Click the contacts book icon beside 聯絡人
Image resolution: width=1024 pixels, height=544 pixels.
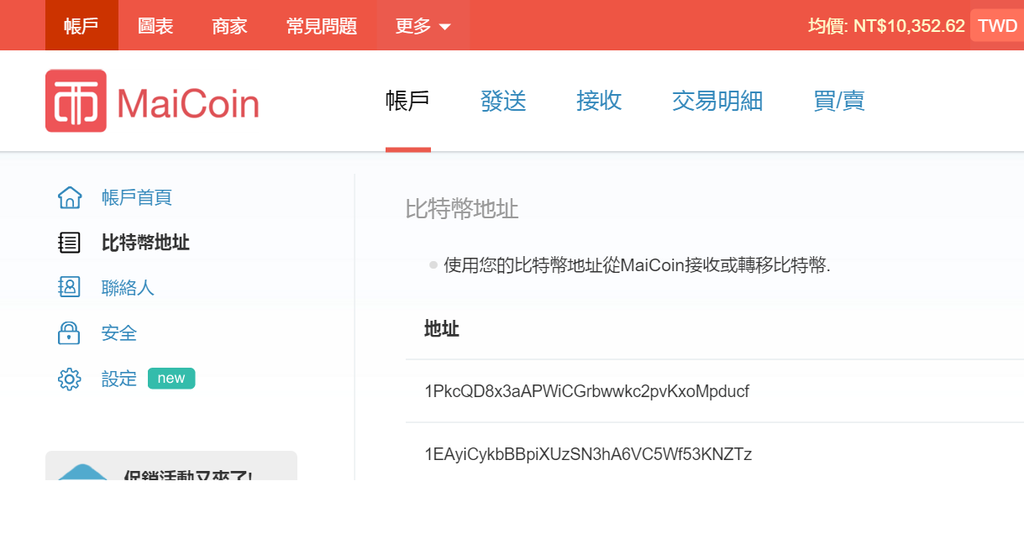[x=69, y=287]
